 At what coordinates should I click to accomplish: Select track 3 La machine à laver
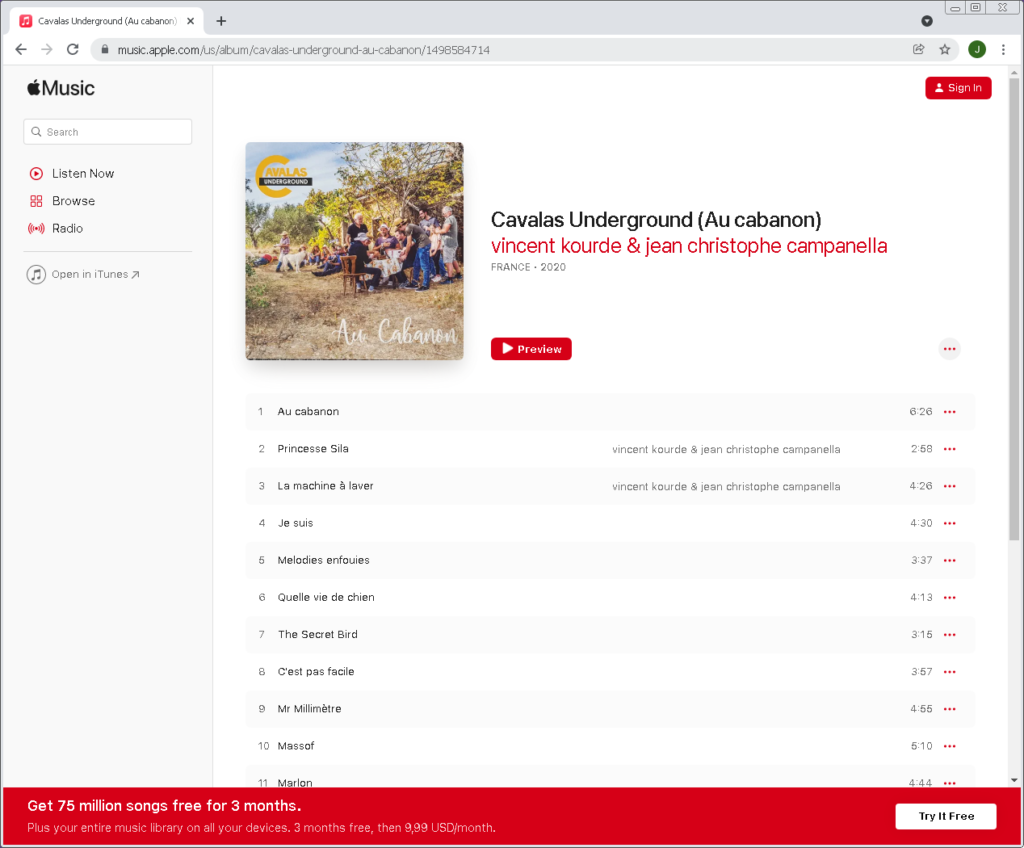pyautogui.click(x=610, y=486)
